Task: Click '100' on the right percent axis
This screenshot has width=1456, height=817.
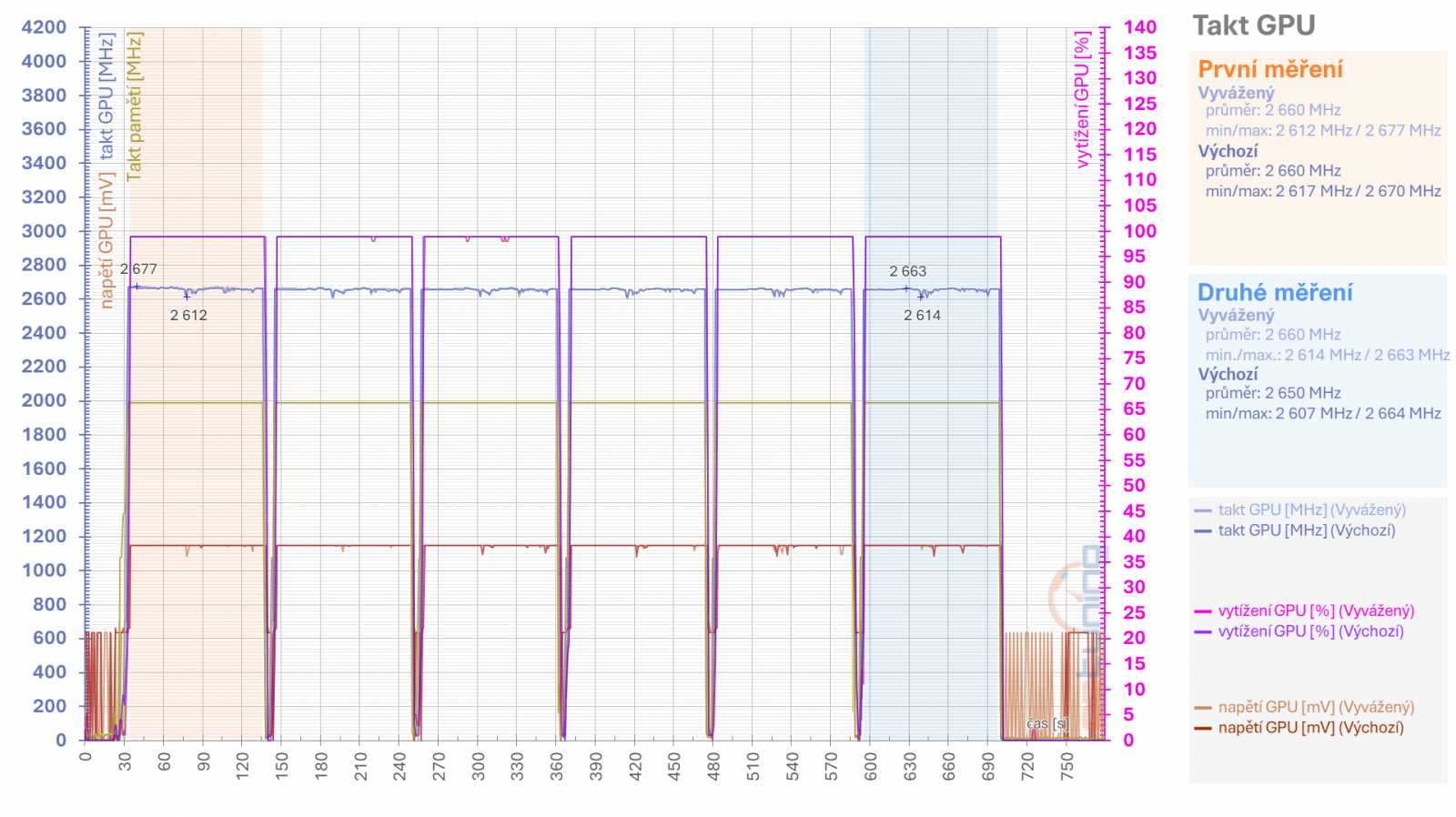Action: (x=1140, y=231)
